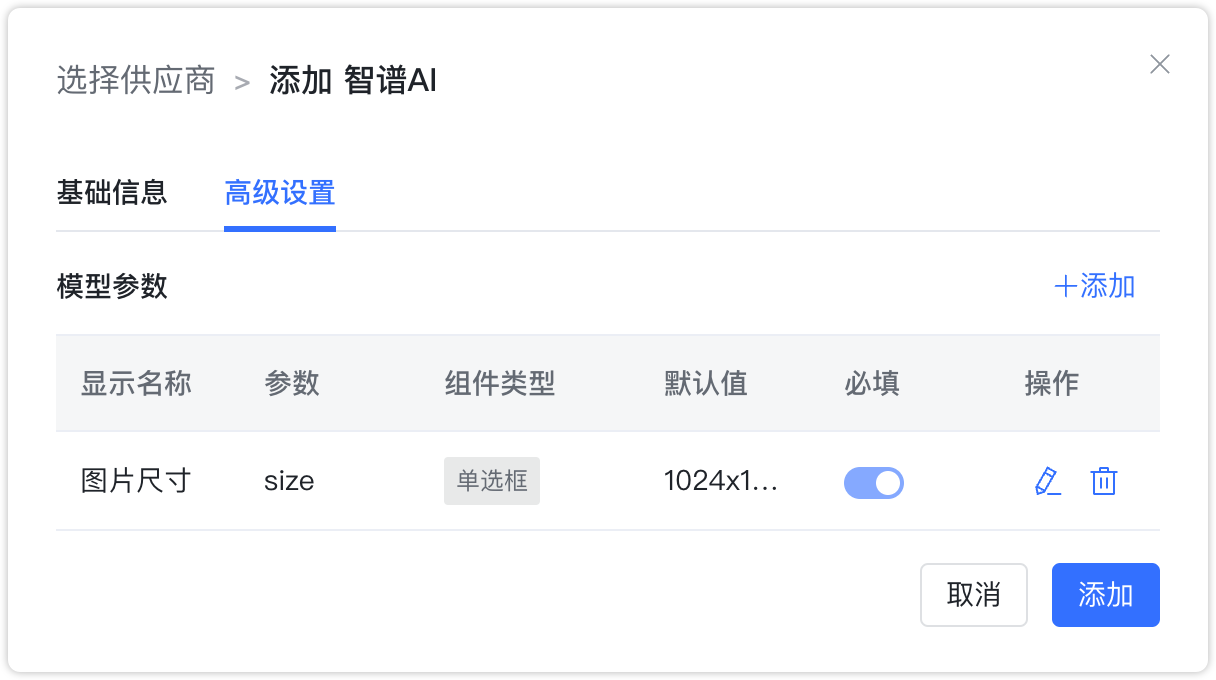The height and width of the screenshot is (680, 1216).
Task: Click the edit pencil icon for 图片尺寸
Action: (1048, 482)
